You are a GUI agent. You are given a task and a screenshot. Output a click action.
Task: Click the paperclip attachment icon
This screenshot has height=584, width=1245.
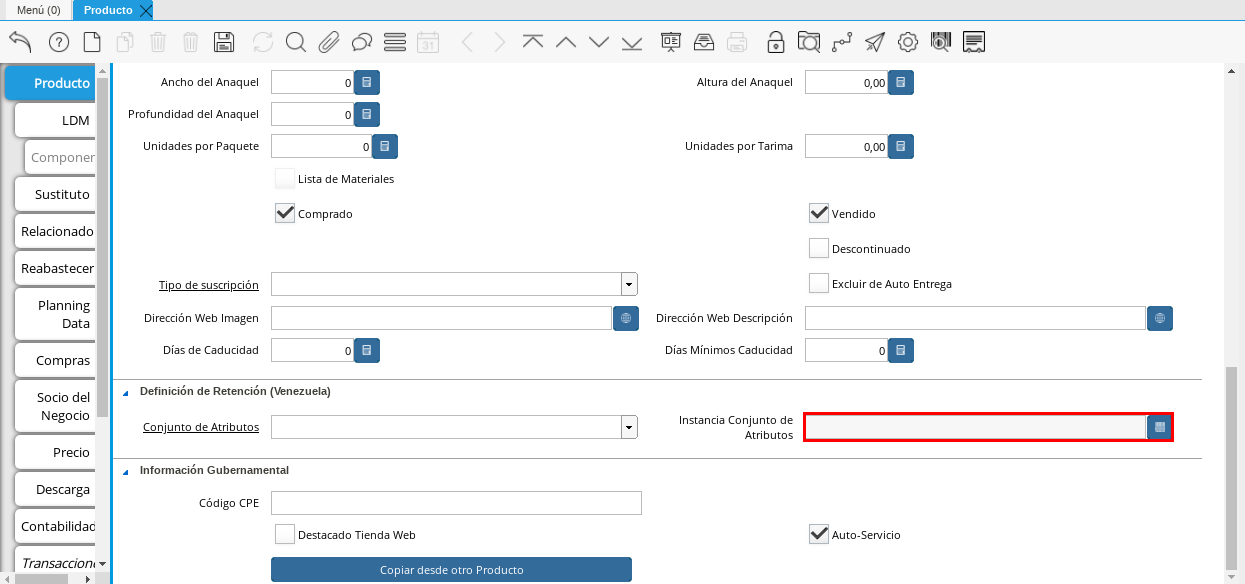[329, 42]
